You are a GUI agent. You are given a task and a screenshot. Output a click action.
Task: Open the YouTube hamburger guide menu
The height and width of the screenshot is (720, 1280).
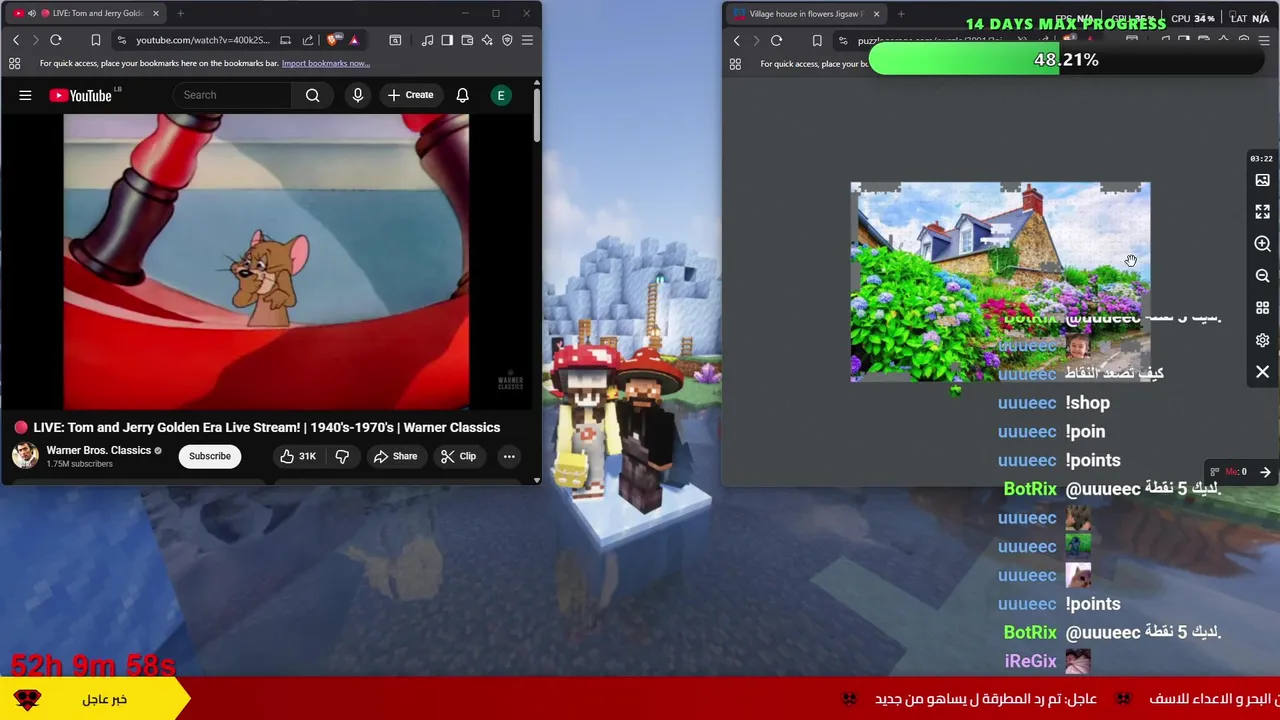click(x=25, y=95)
